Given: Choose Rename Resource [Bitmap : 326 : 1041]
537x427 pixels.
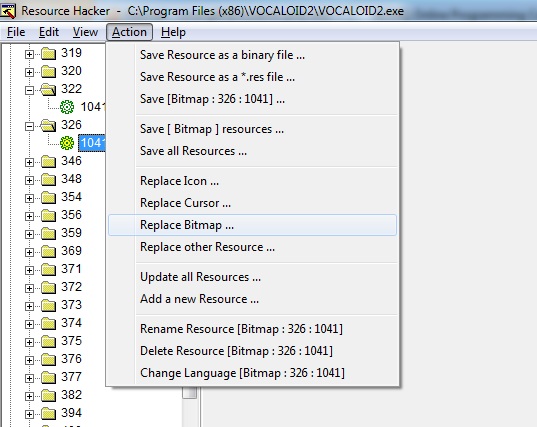Looking at the screenshot, I should [x=252, y=329].
